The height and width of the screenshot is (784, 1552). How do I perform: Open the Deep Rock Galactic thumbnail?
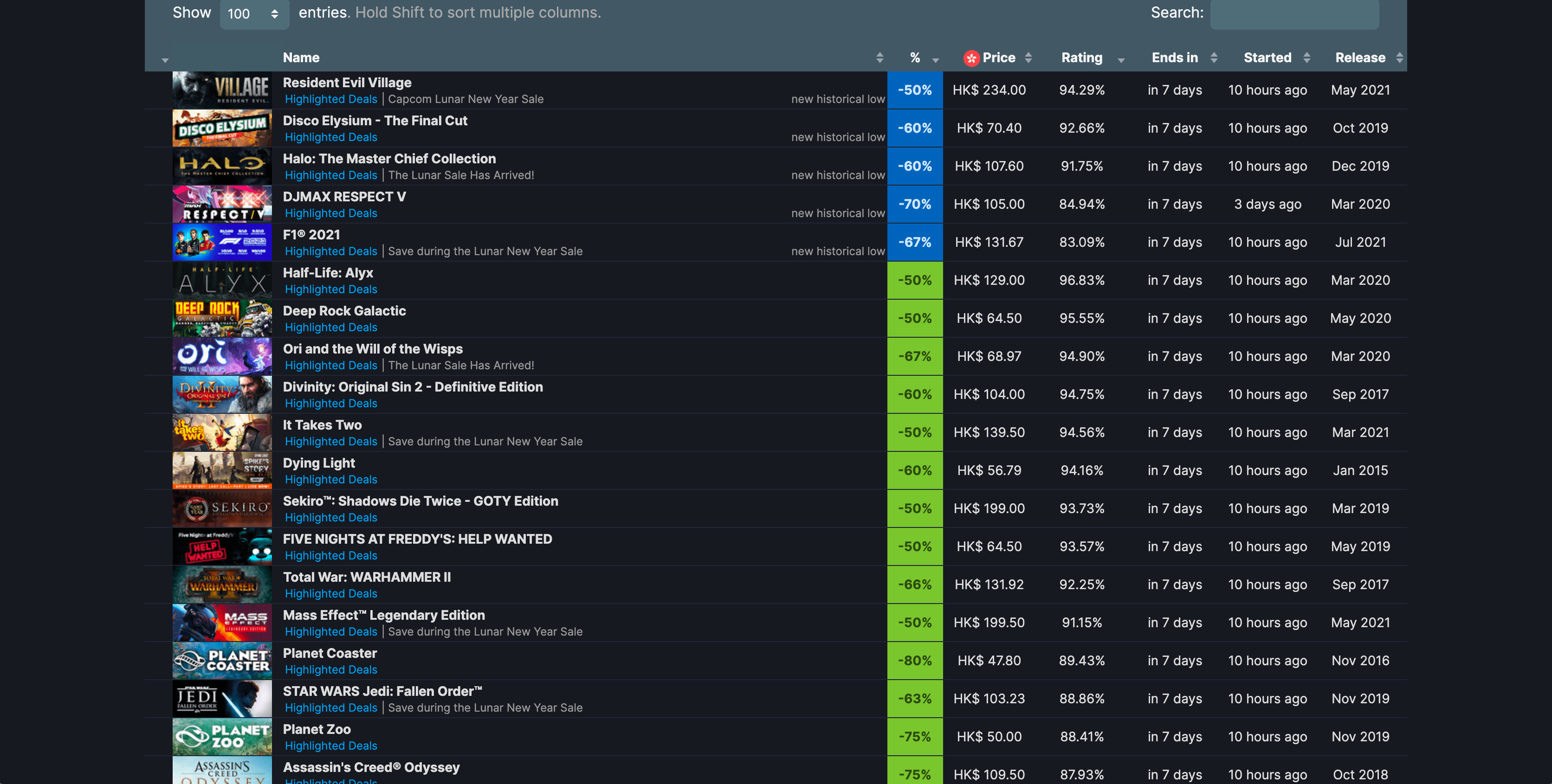click(x=222, y=318)
